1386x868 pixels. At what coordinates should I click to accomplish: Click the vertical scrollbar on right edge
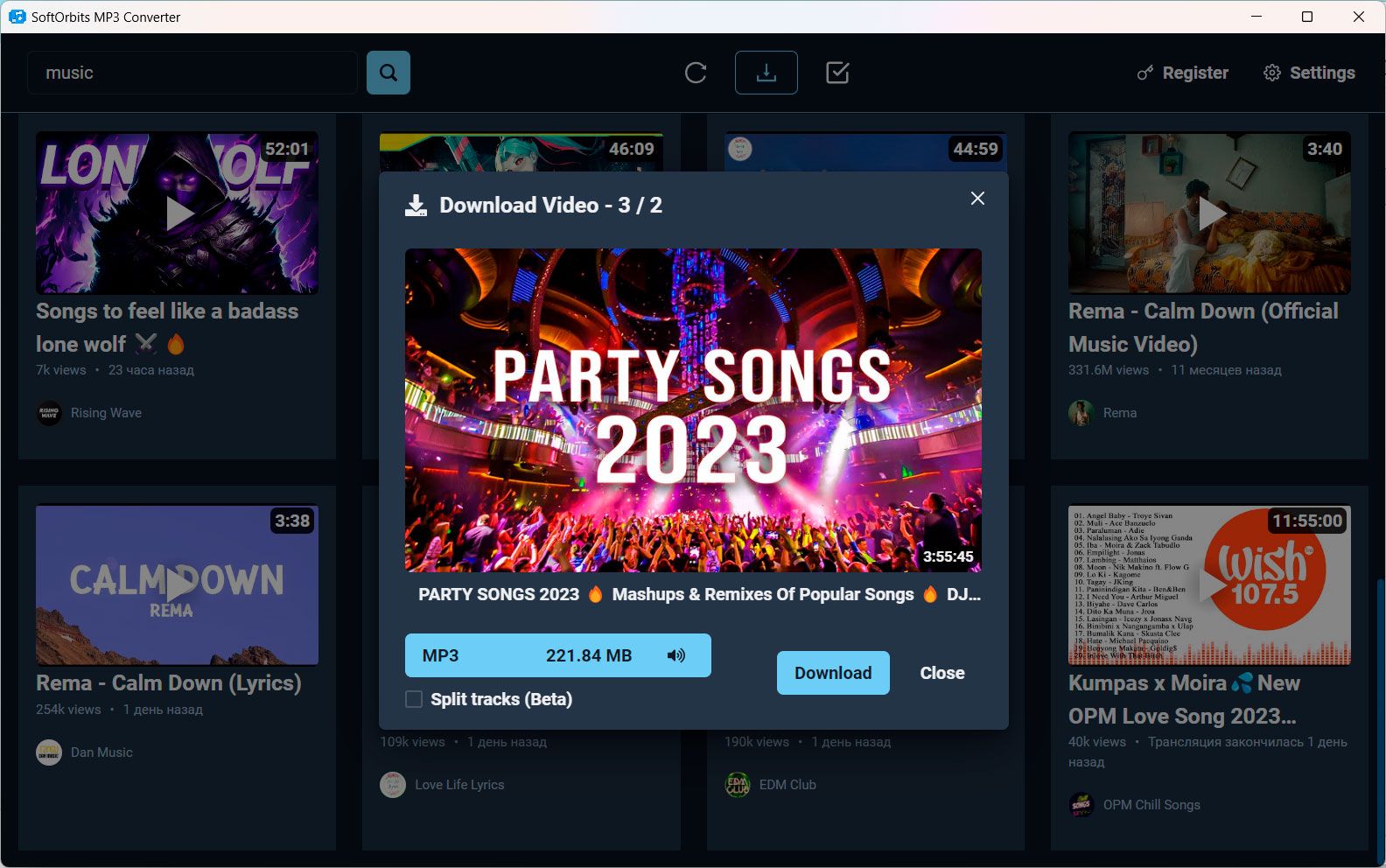1379,700
